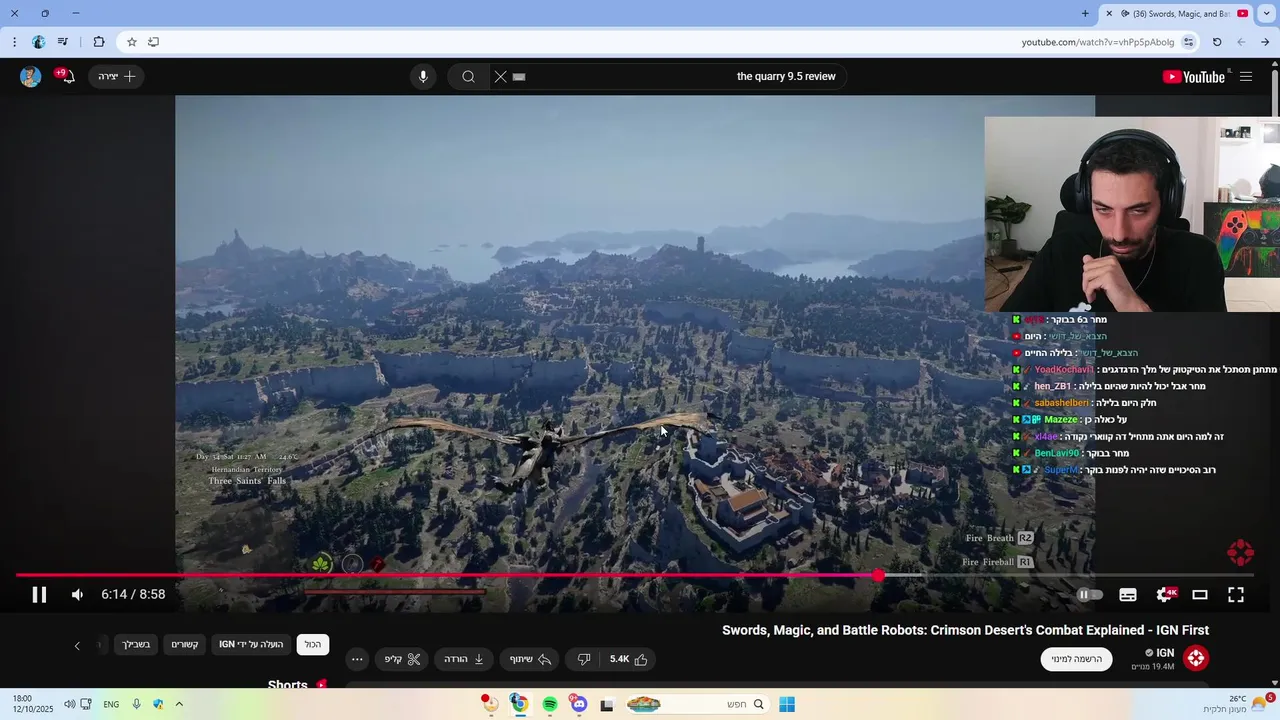Toggle the autoplay switch in the player
The width and height of the screenshot is (1280, 720).
tap(1089, 594)
